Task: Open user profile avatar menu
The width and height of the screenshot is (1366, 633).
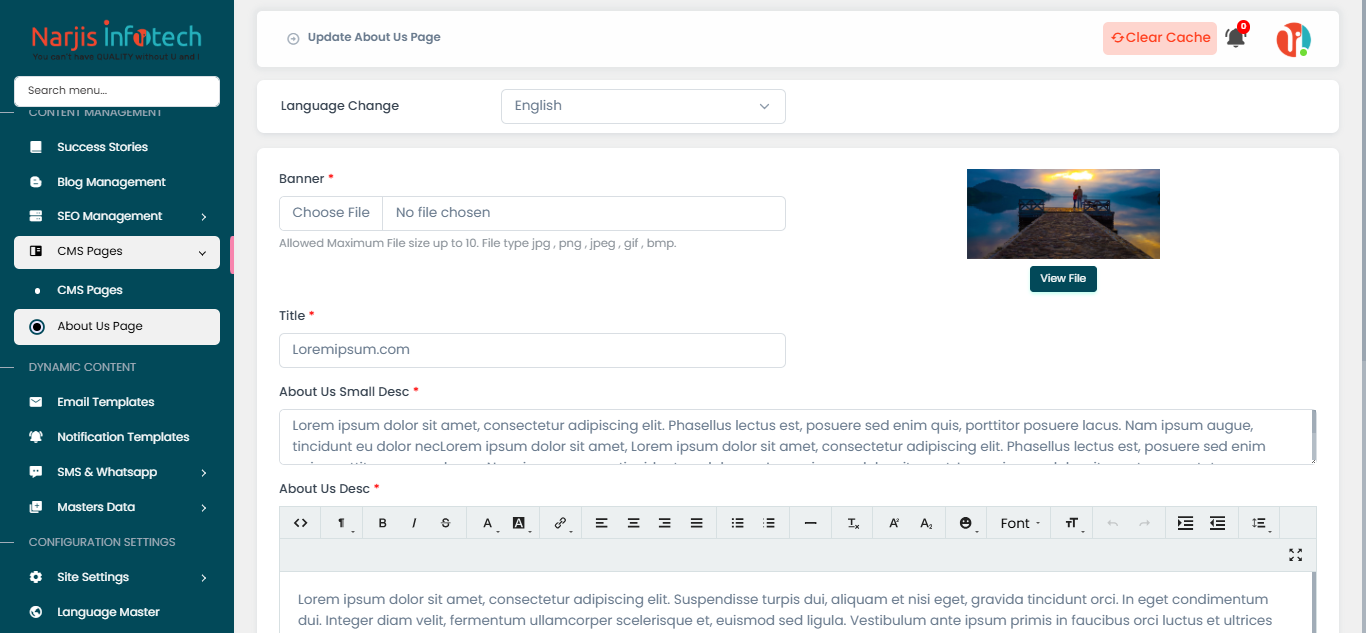Action: coord(1293,39)
